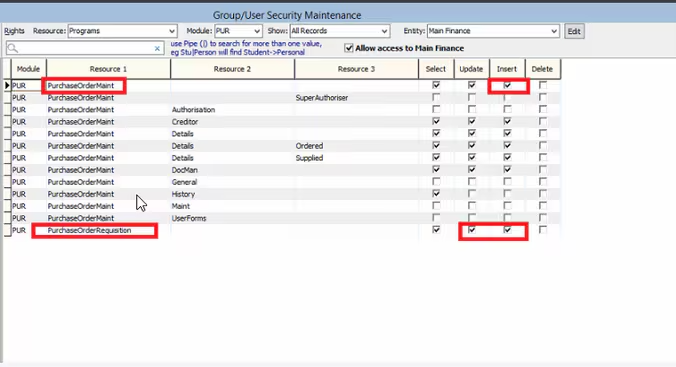The width and height of the screenshot is (676, 367).
Task: Open the Entity dropdown showing Main Finance
Action: (x=493, y=31)
